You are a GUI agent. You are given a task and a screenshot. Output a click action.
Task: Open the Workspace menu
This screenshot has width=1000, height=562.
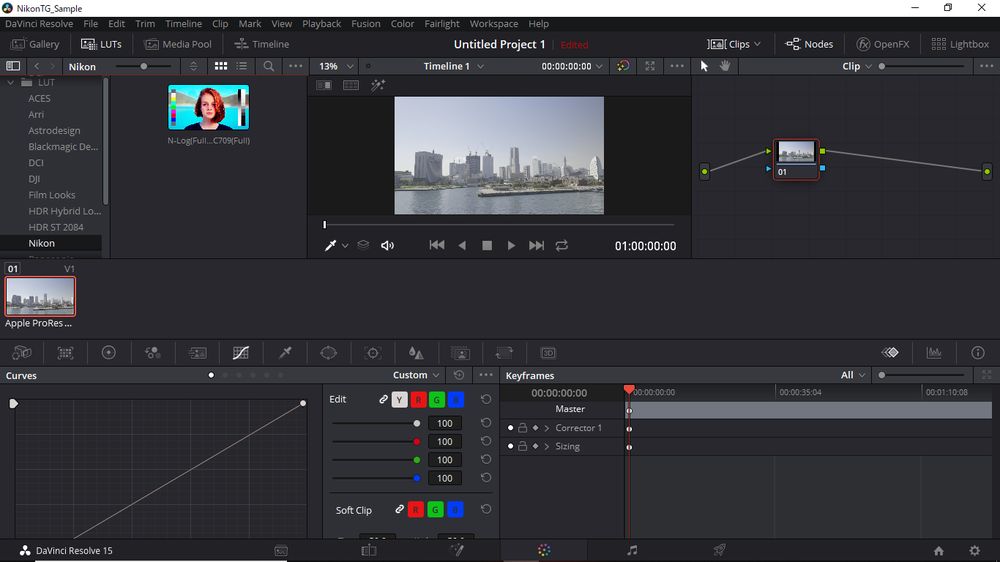click(x=494, y=24)
